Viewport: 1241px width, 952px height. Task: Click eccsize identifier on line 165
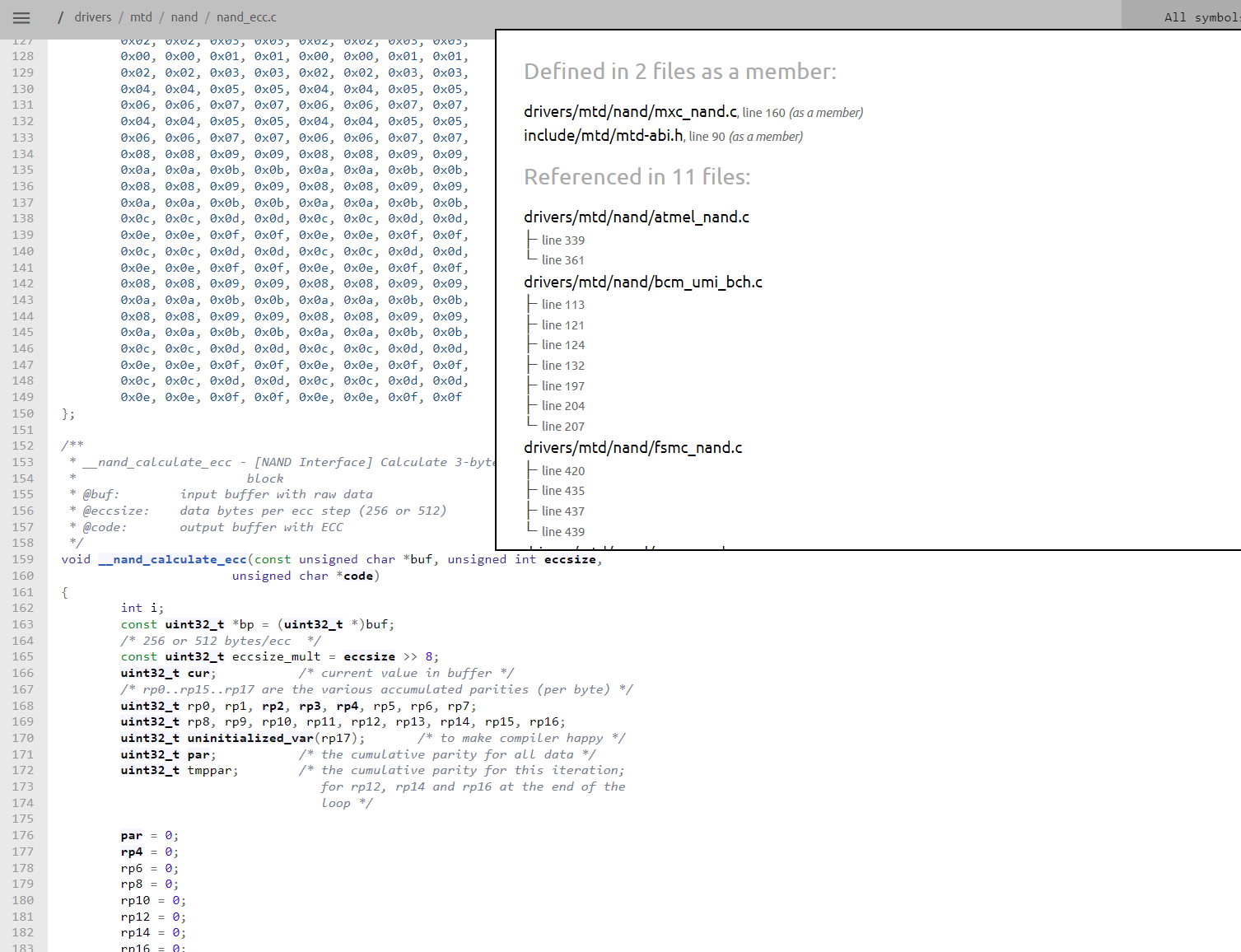click(x=369, y=656)
